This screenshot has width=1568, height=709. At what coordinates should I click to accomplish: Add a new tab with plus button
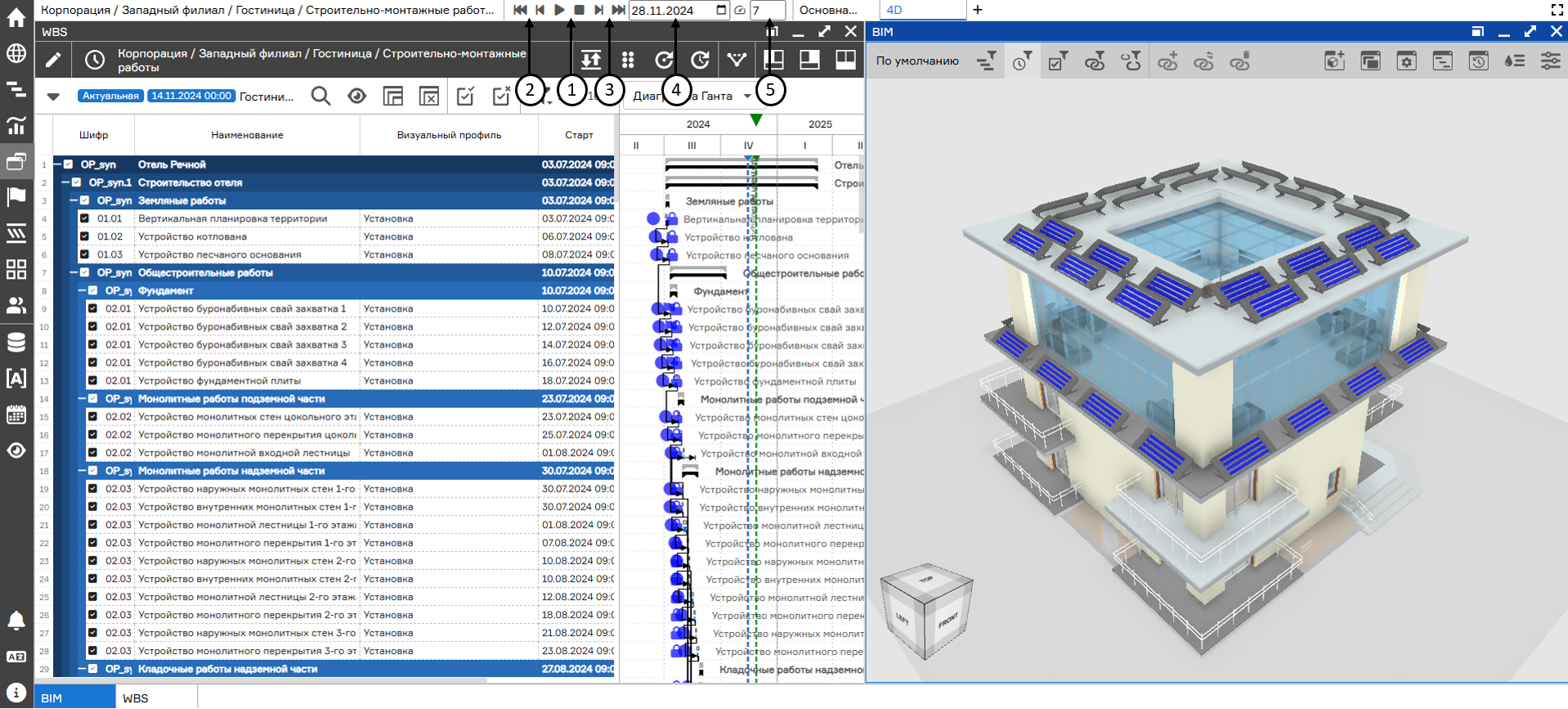978,10
